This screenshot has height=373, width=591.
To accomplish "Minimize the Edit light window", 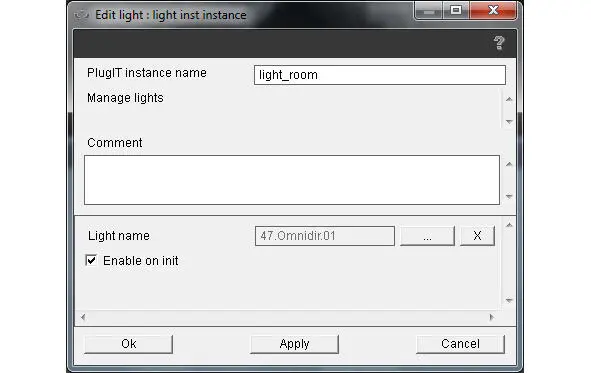I will tap(429, 10).
